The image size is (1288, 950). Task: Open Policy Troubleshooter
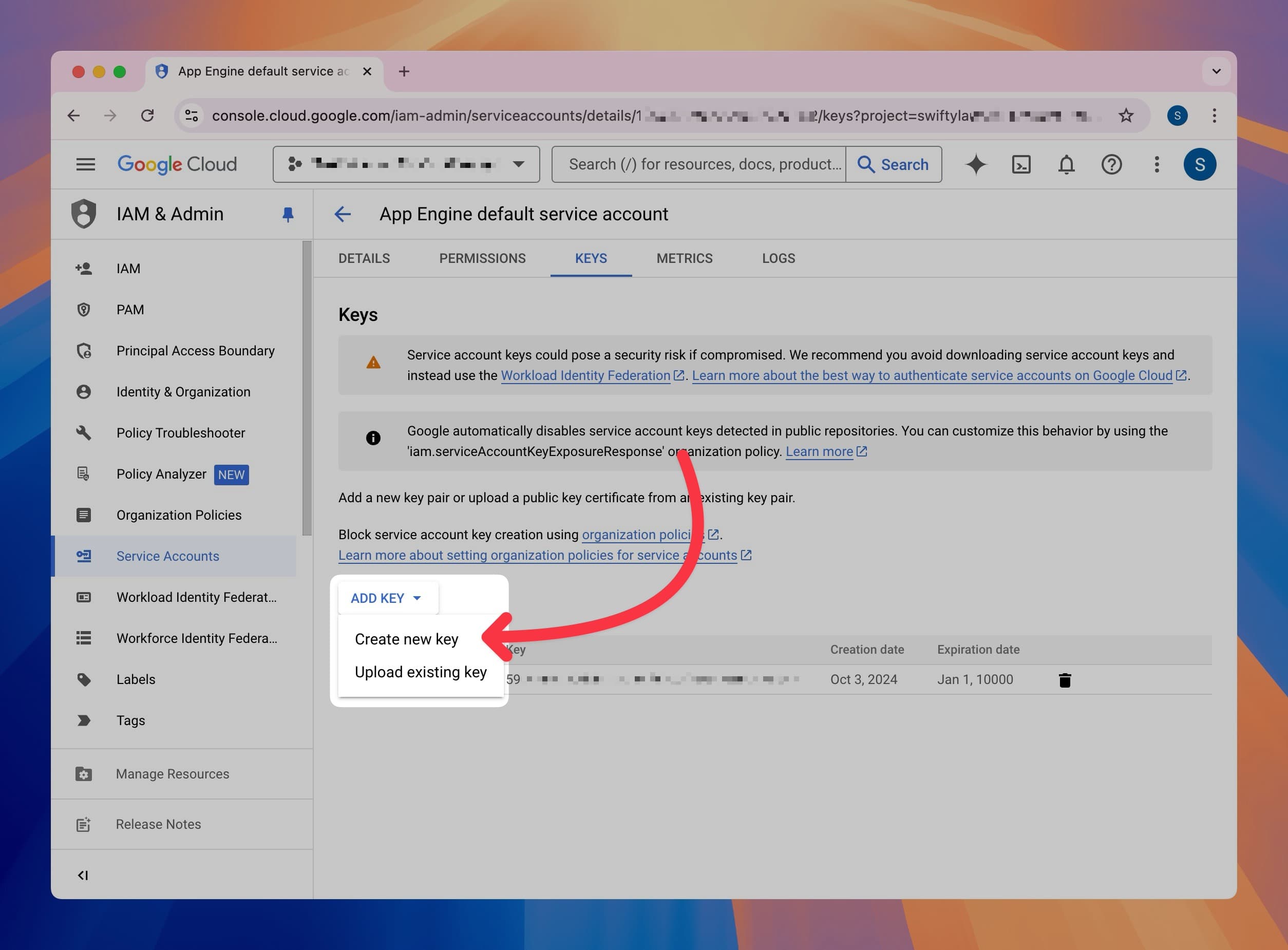coord(174,433)
